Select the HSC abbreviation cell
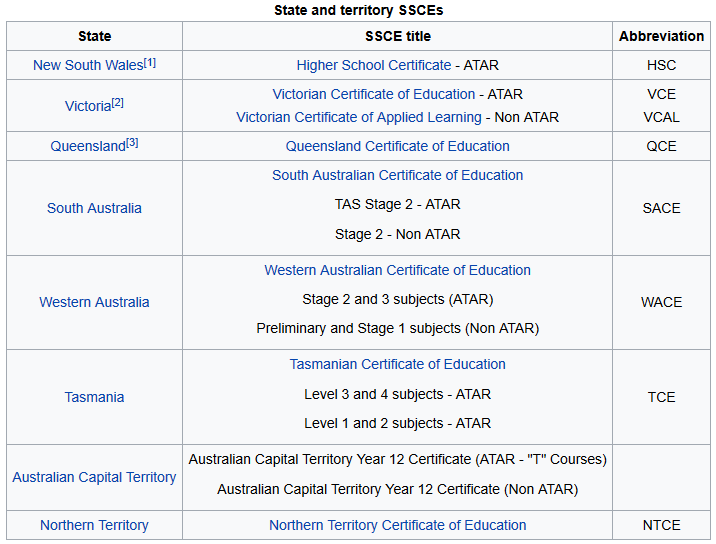 tap(661, 65)
